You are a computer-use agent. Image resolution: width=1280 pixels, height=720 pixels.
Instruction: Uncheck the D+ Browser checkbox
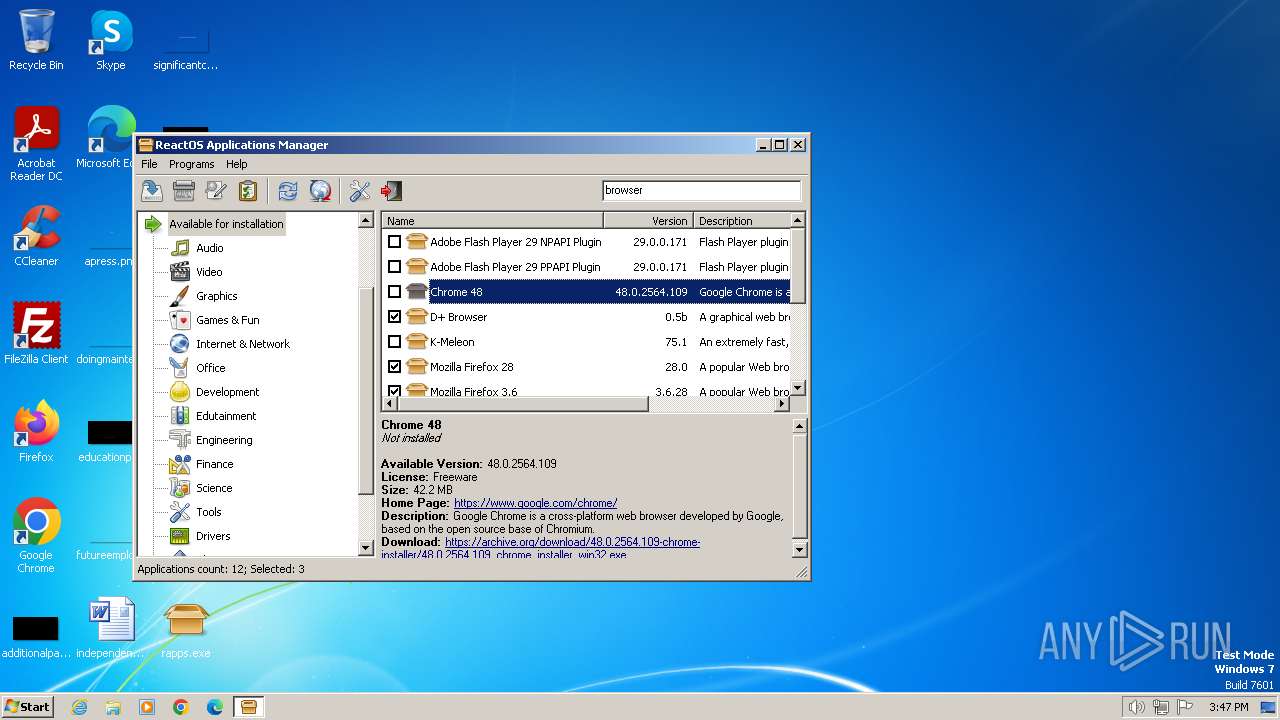click(x=394, y=317)
